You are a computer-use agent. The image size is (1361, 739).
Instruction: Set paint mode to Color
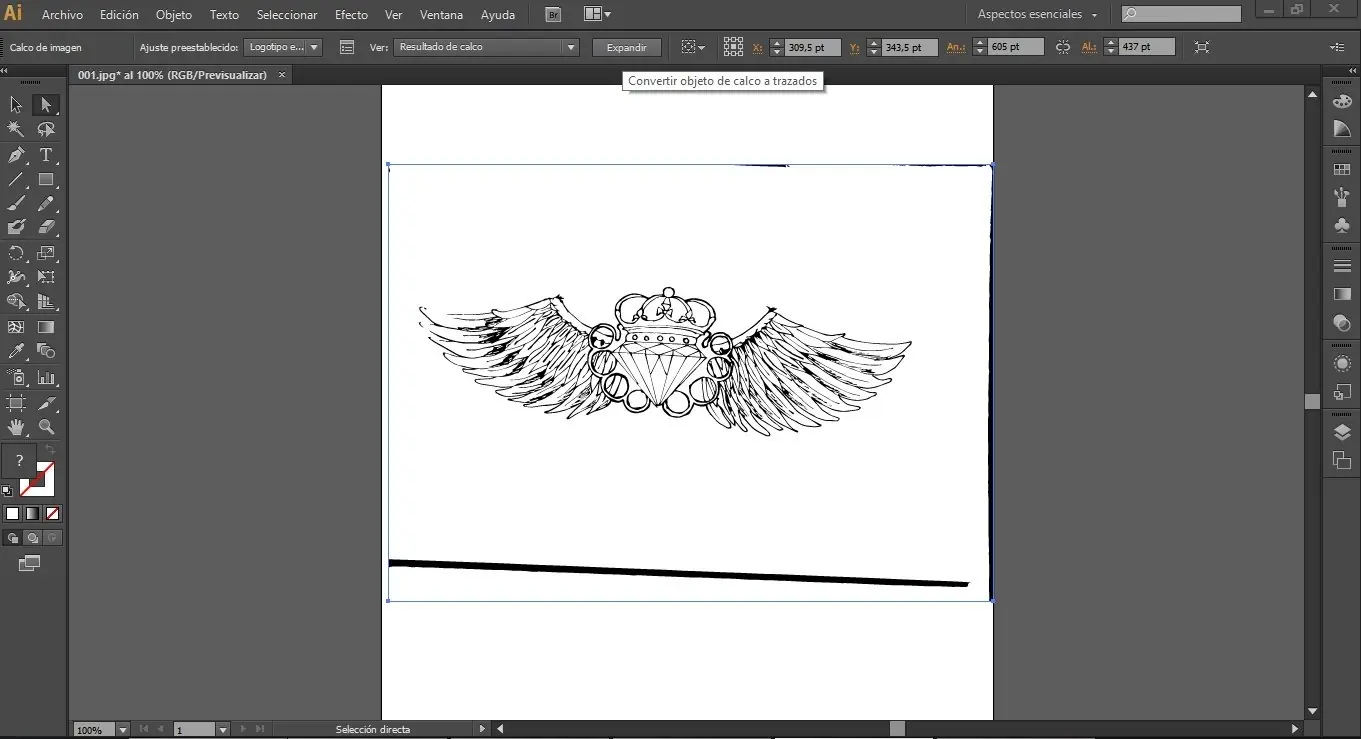12,513
